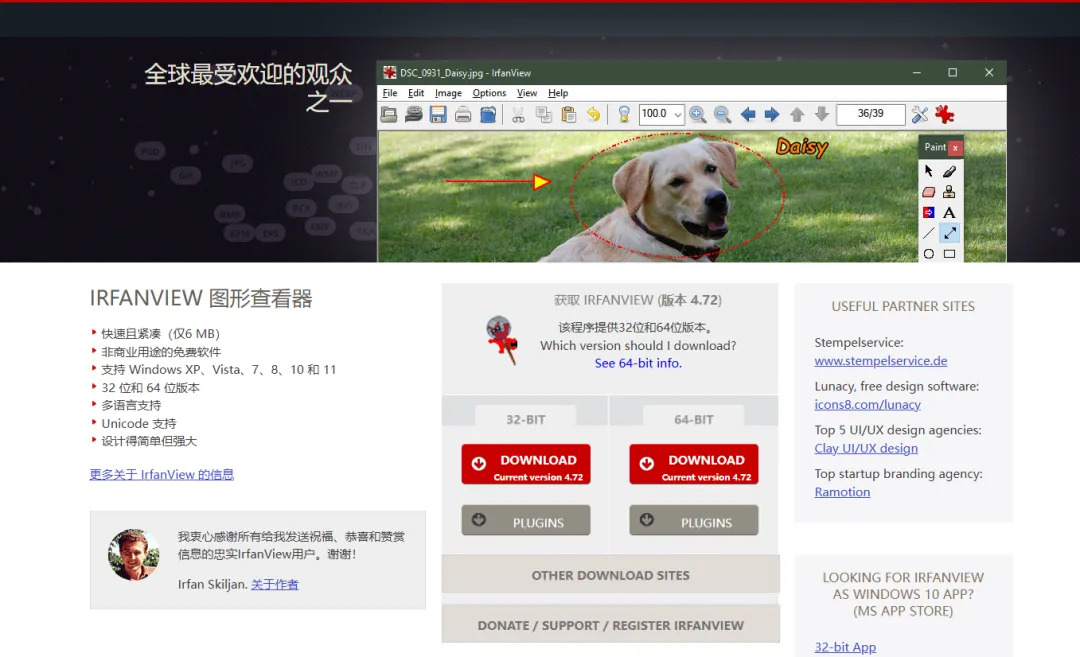
Task: Select the color replacer tool in Paint panel
Action: [x=928, y=212]
